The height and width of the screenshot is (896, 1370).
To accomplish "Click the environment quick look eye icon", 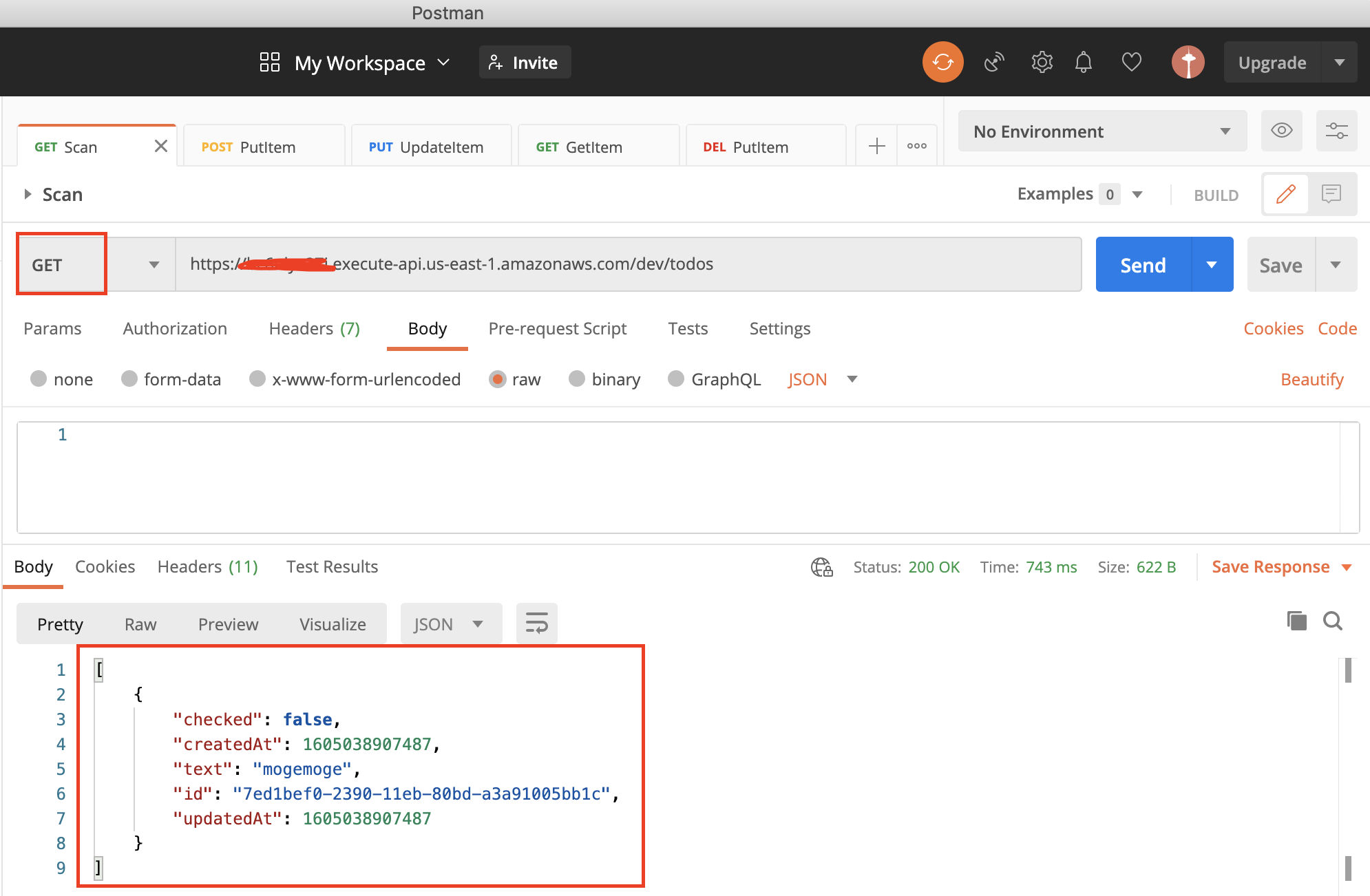I will (x=1281, y=131).
